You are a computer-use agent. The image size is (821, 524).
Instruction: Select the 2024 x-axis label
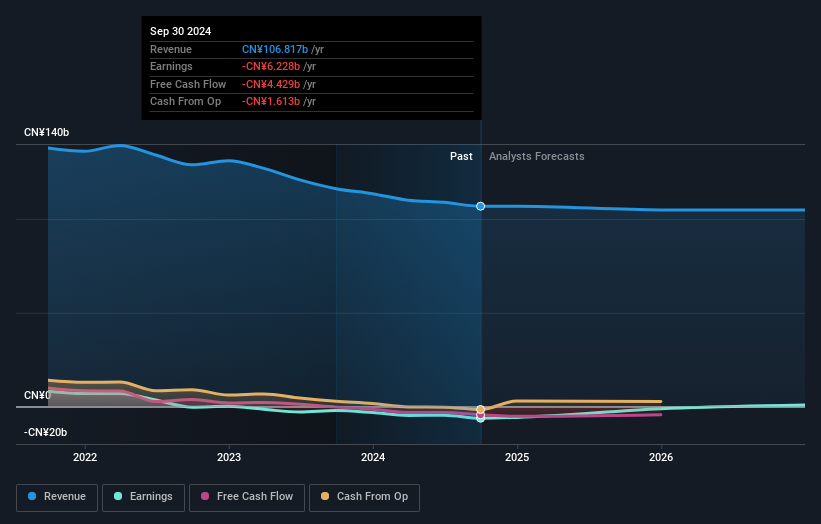[373, 457]
